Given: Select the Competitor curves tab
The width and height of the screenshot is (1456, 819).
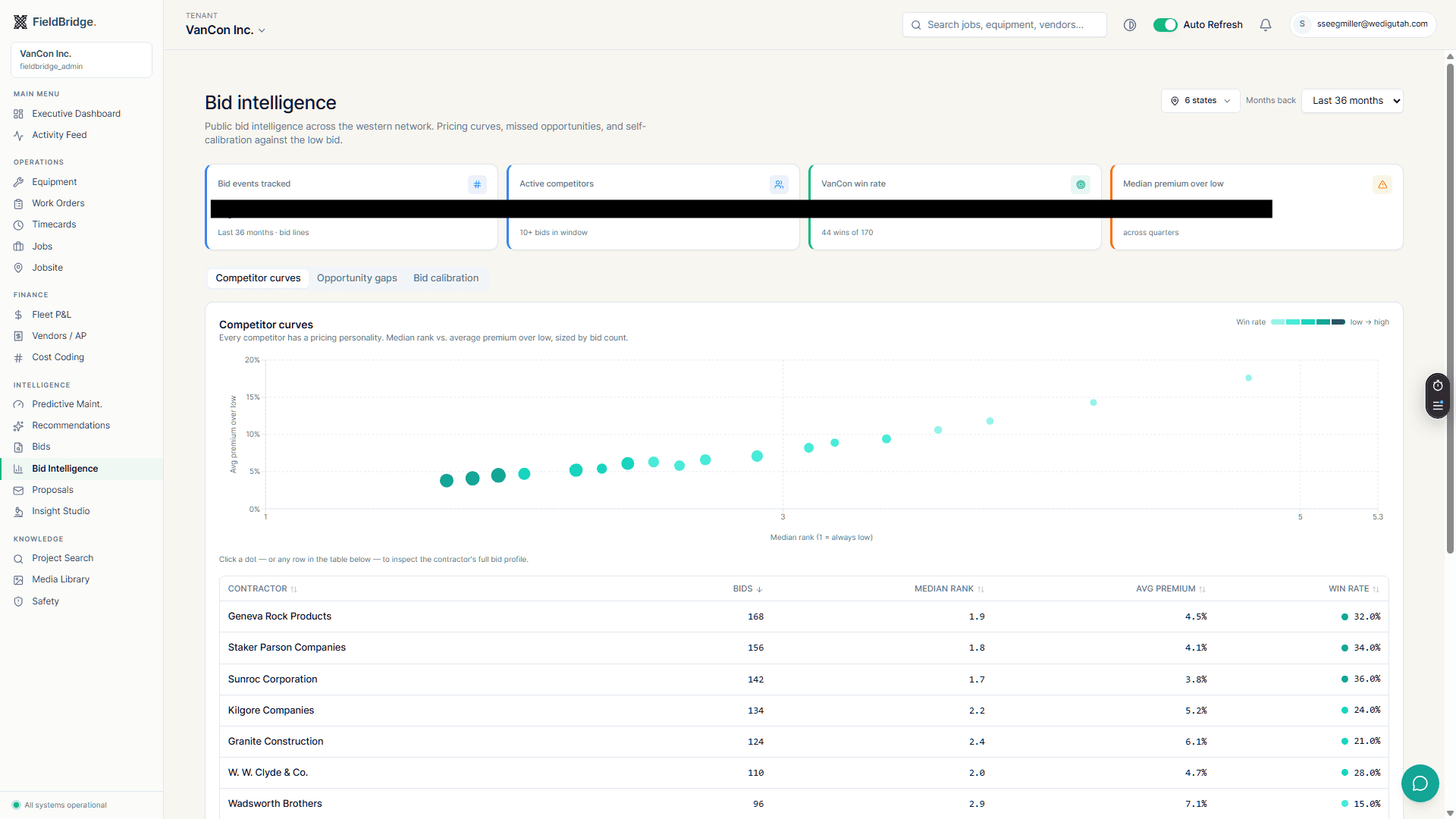Looking at the screenshot, I should 258,278.
